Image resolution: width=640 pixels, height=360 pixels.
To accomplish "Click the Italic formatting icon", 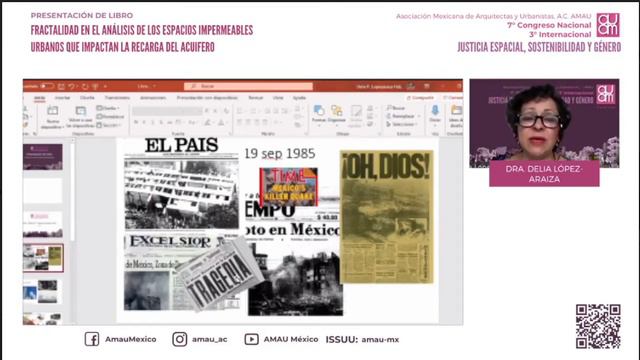I will coord(144,122).
